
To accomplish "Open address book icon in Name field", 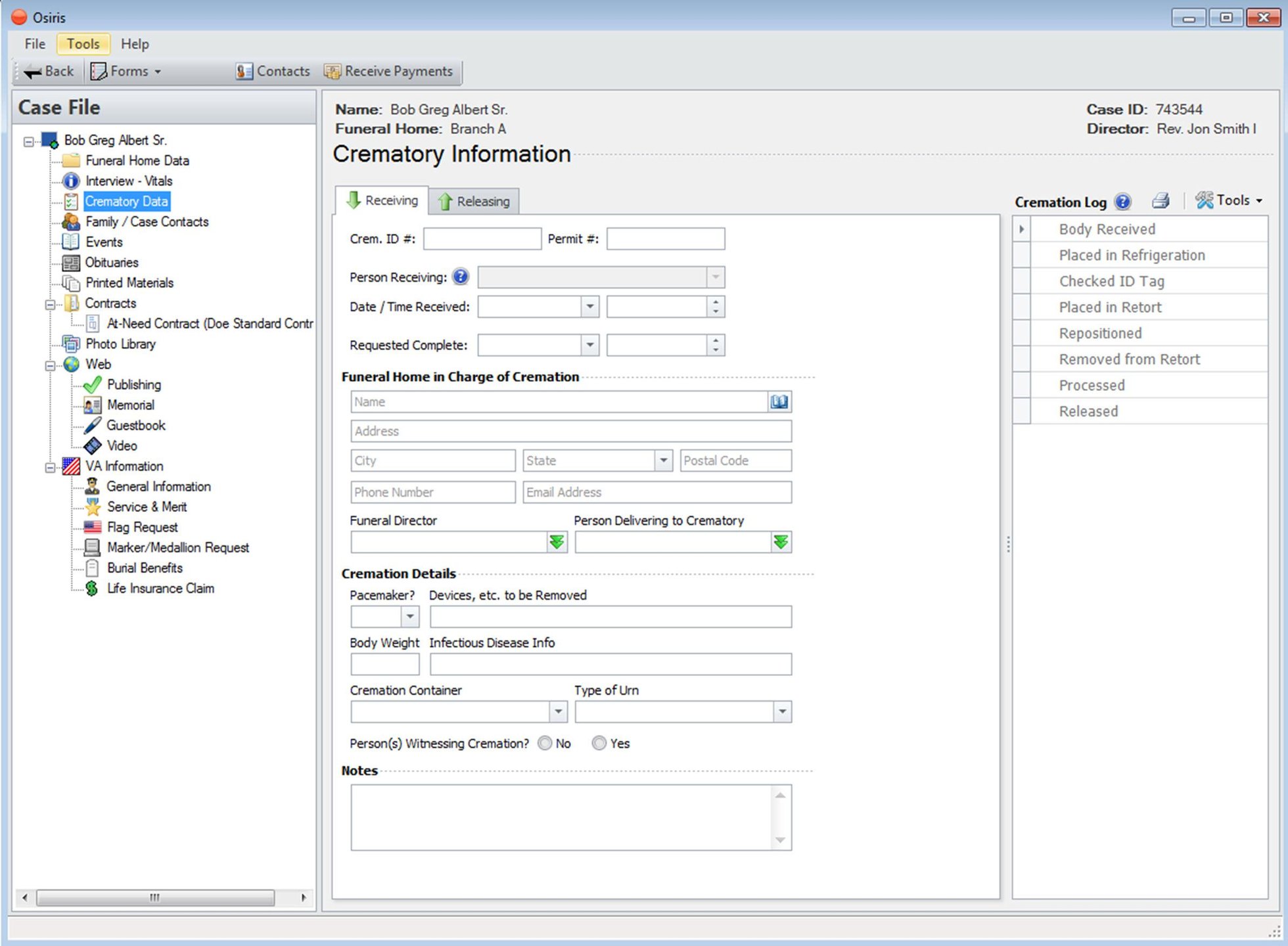I will (x=779, y=401).
